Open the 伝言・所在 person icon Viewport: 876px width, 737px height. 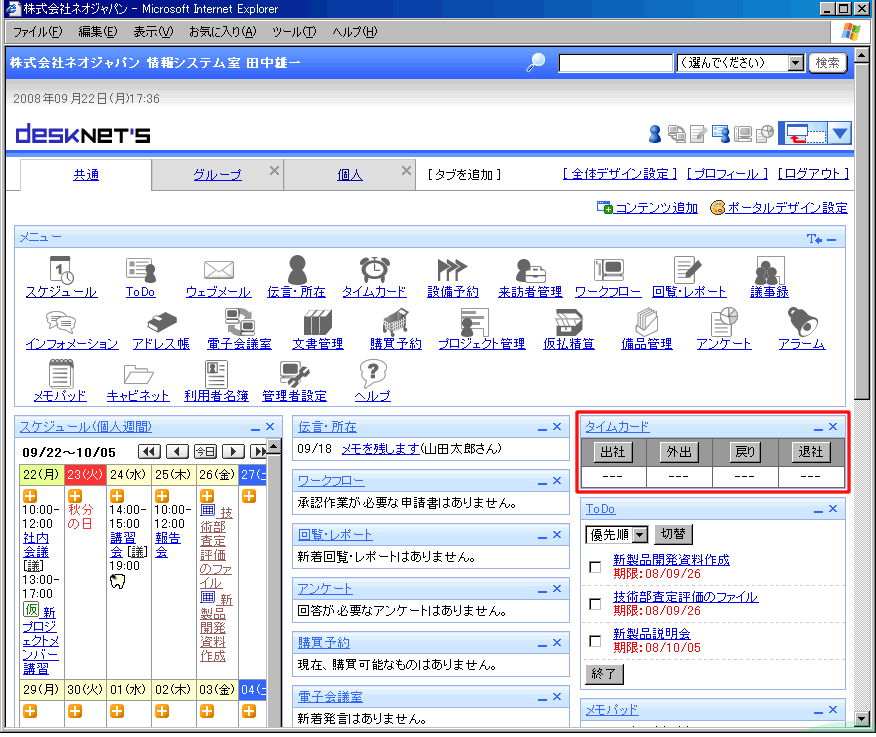[297, 270]
